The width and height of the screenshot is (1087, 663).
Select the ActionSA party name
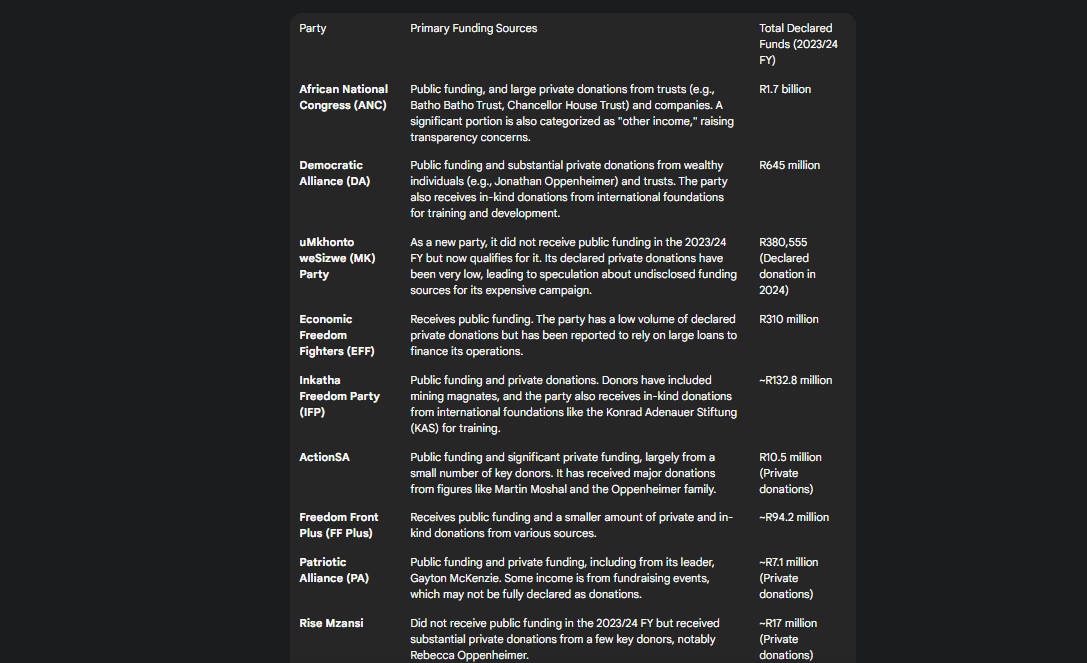tap(324, 458)
